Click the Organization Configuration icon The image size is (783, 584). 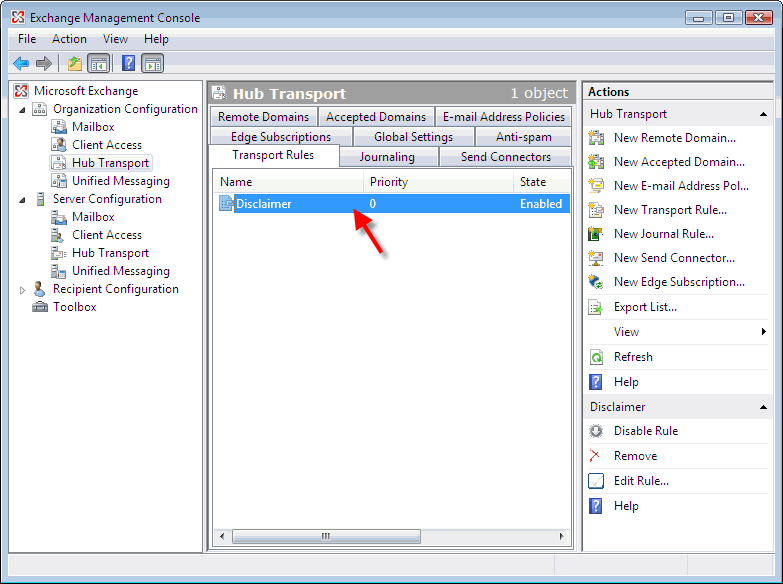point(39,109)
